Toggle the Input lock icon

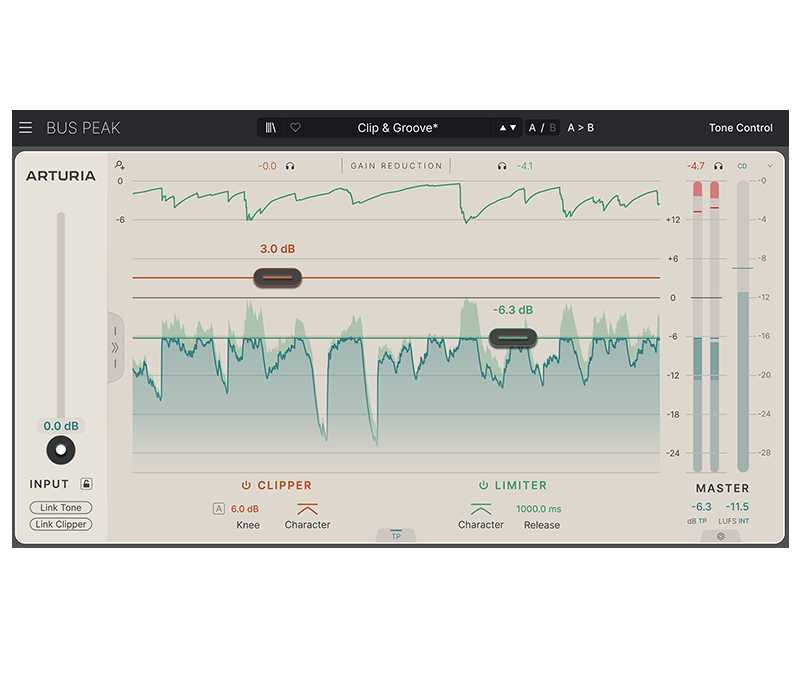point(87,484)
